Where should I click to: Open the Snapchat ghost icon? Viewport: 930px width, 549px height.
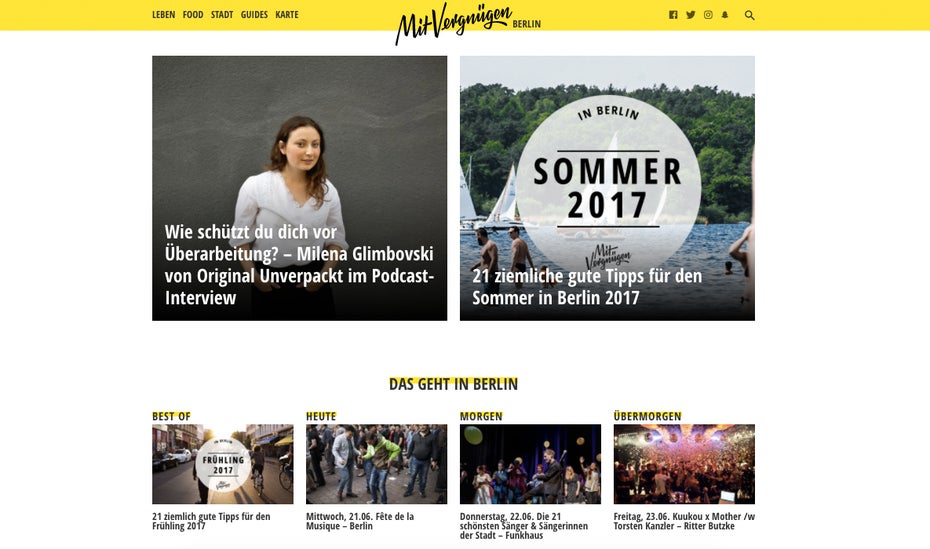pyautogui.click(x=725, y=15)
